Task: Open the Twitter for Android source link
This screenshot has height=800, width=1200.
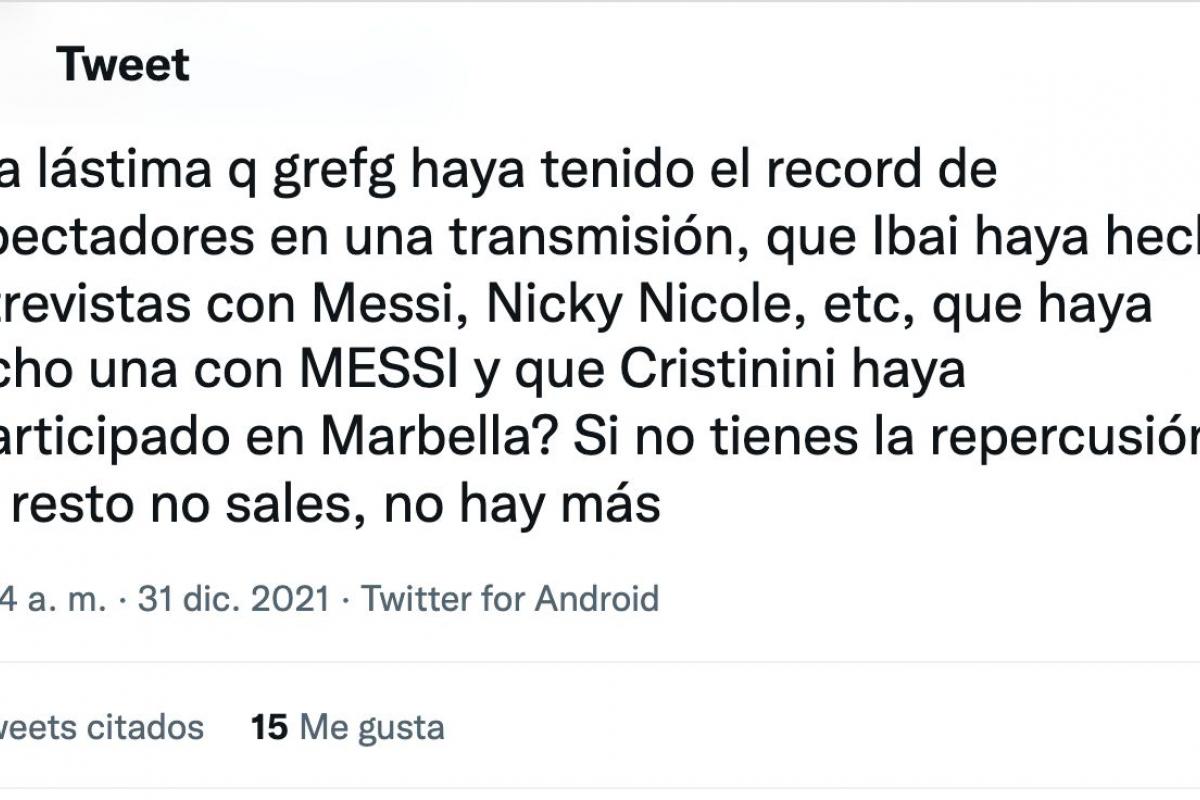Action: [510, 599]
